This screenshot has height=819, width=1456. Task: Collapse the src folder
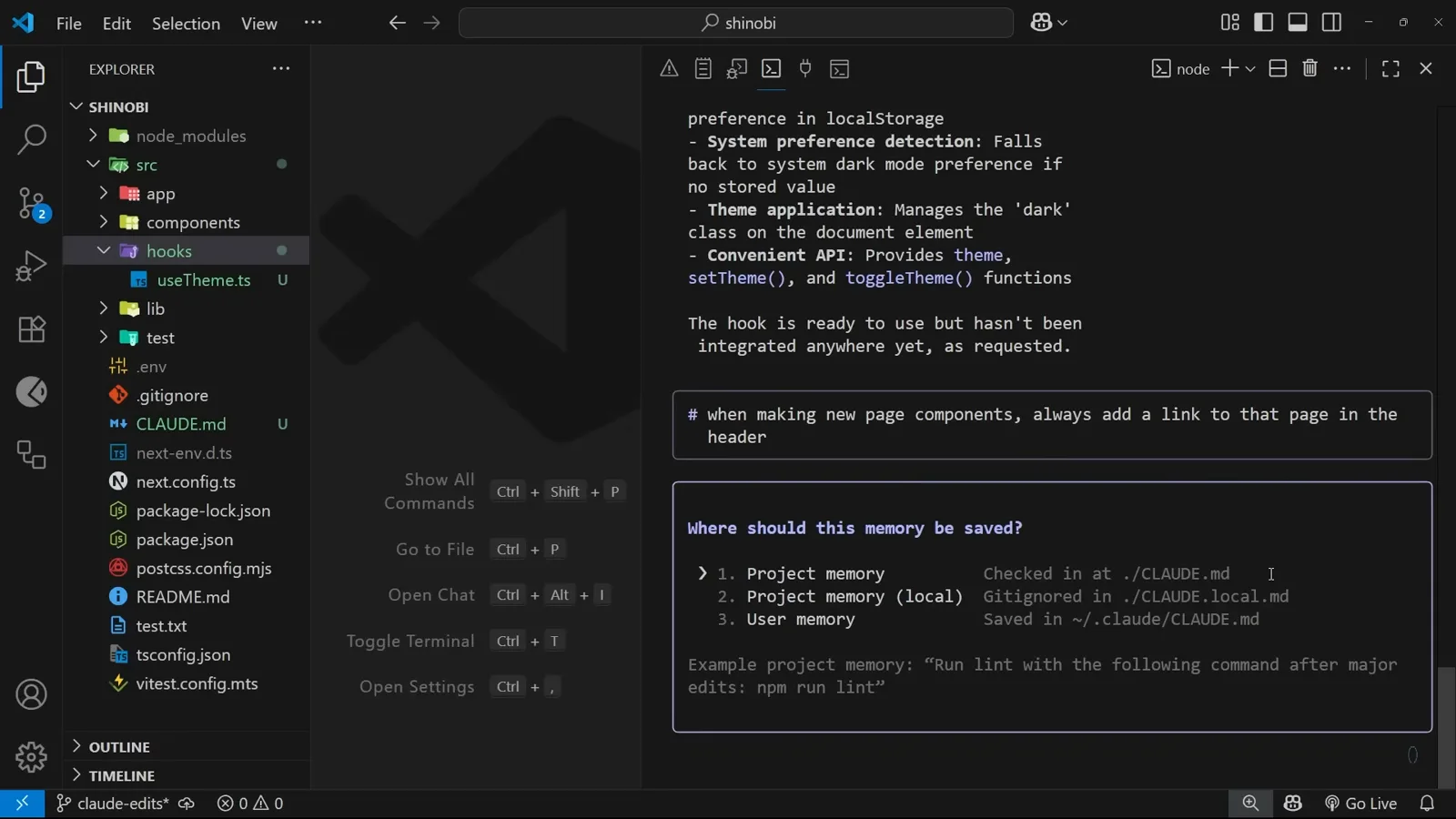[x=93, y=165]
